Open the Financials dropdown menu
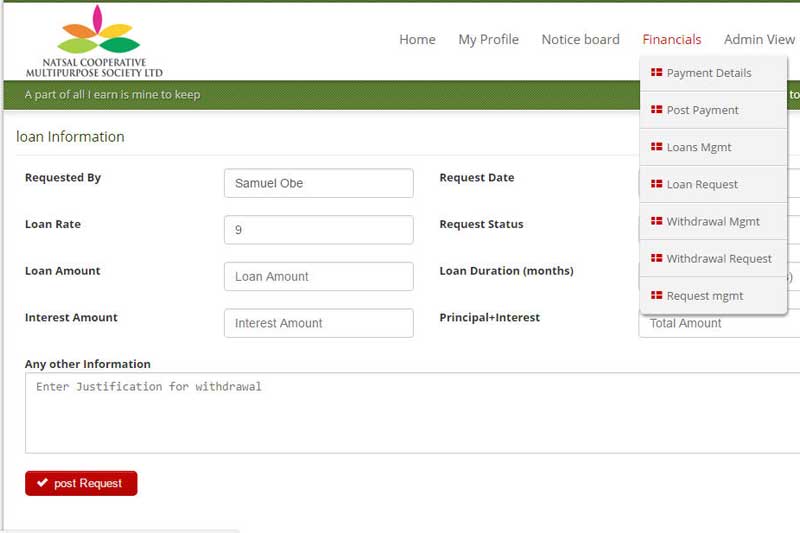The height and width of the screenshot is (533, 800). 671,40
